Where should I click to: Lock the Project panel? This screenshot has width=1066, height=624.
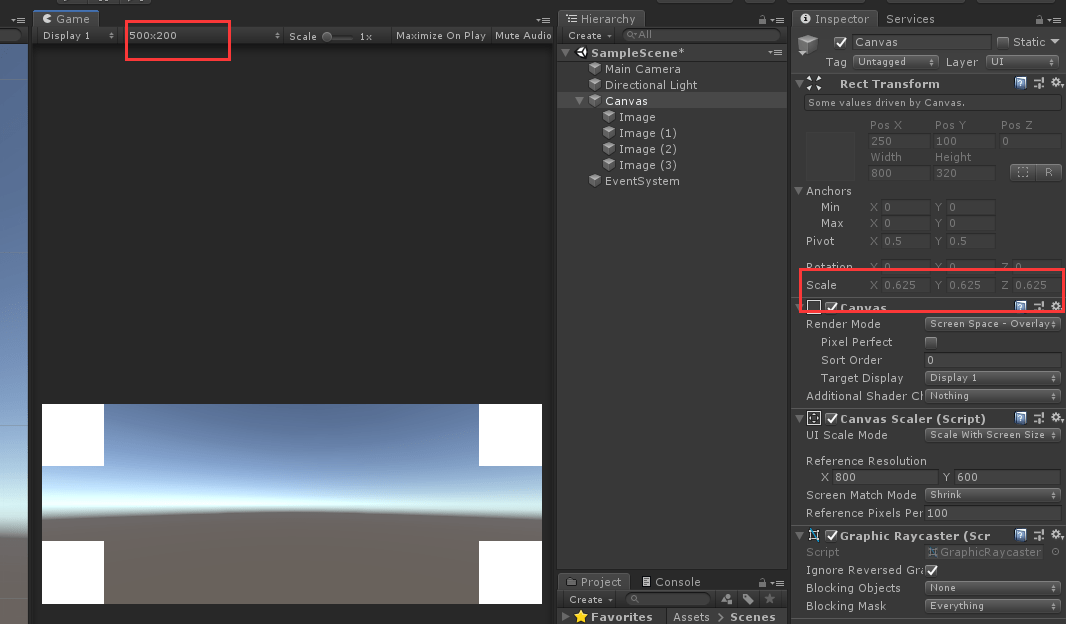tap(762, 583)
